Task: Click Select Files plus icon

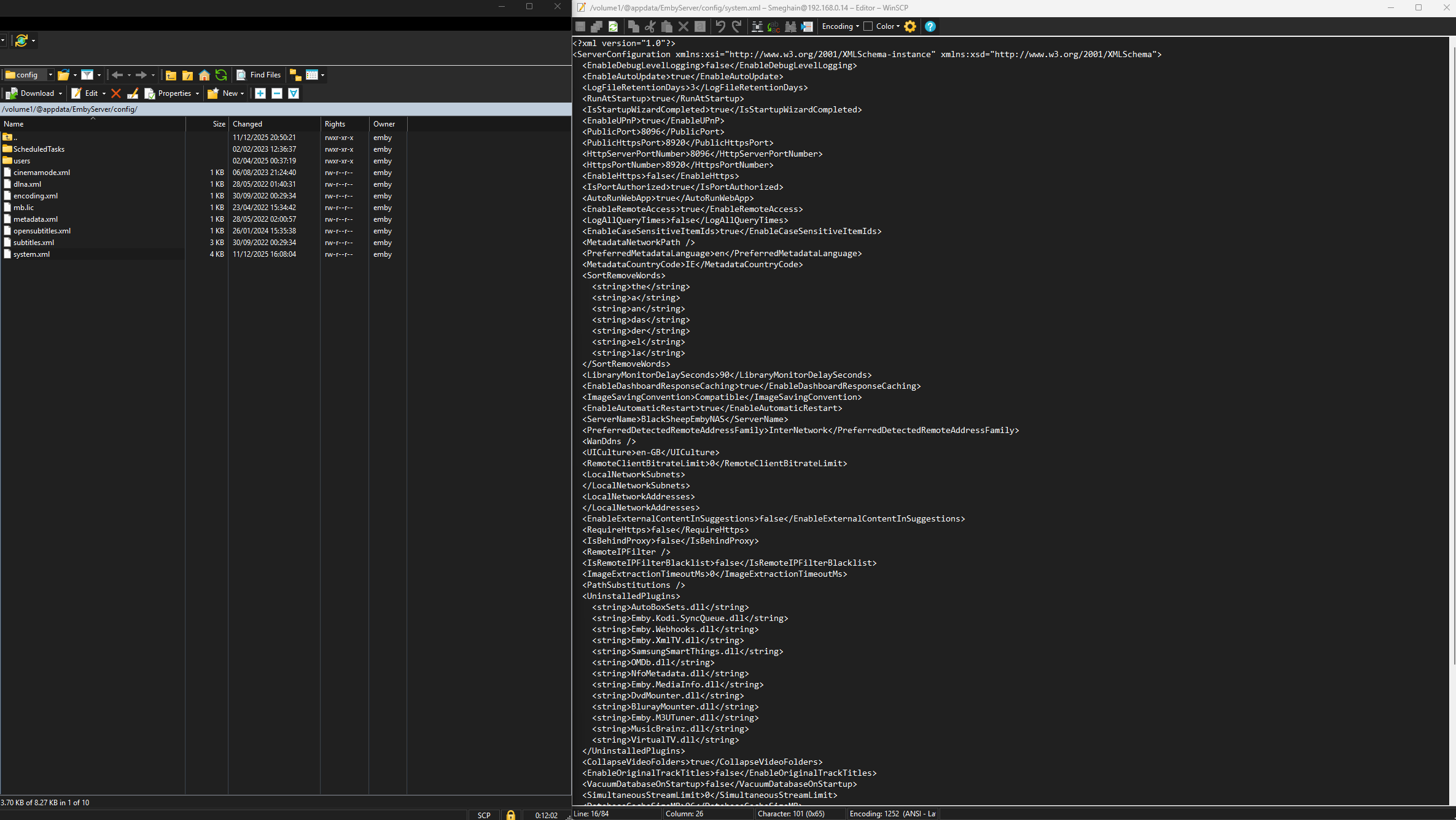Action: [260, 93]
